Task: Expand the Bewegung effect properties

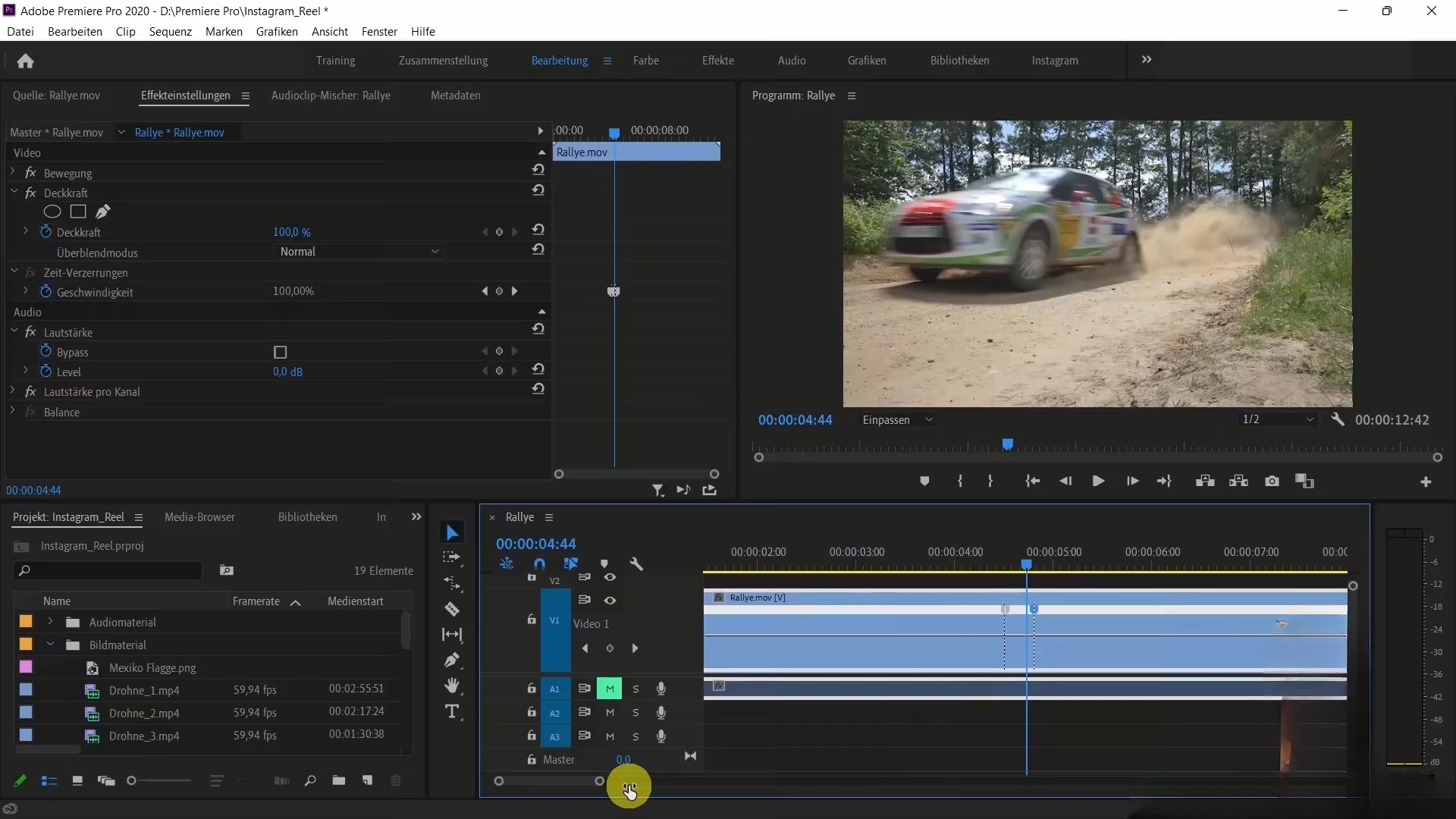Action: pyautogui.click(x=12, y=173)
